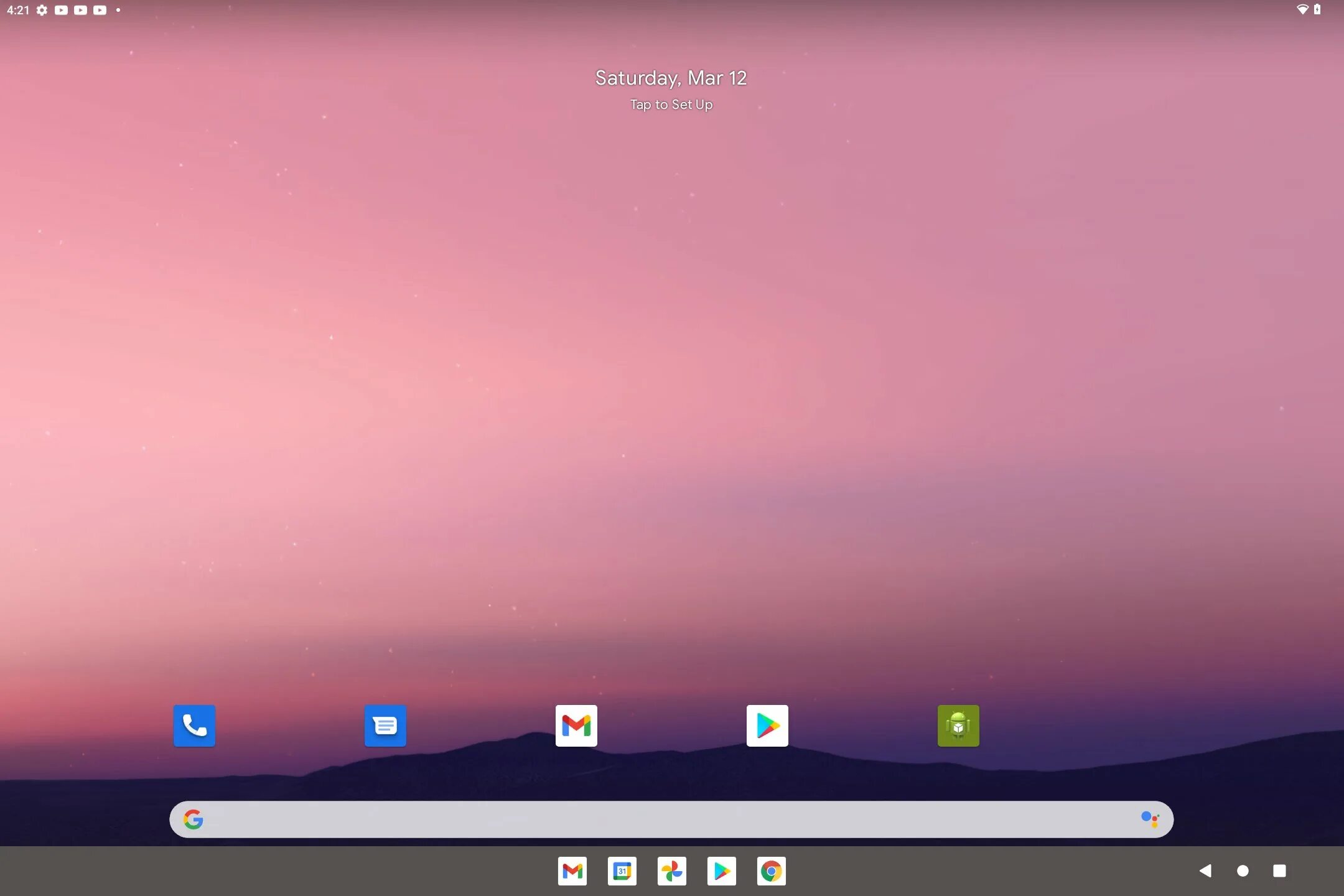This screenshot has height=896, width=1344.
Task: Tap the Home navigation circle button
Action: point(1243,870)
